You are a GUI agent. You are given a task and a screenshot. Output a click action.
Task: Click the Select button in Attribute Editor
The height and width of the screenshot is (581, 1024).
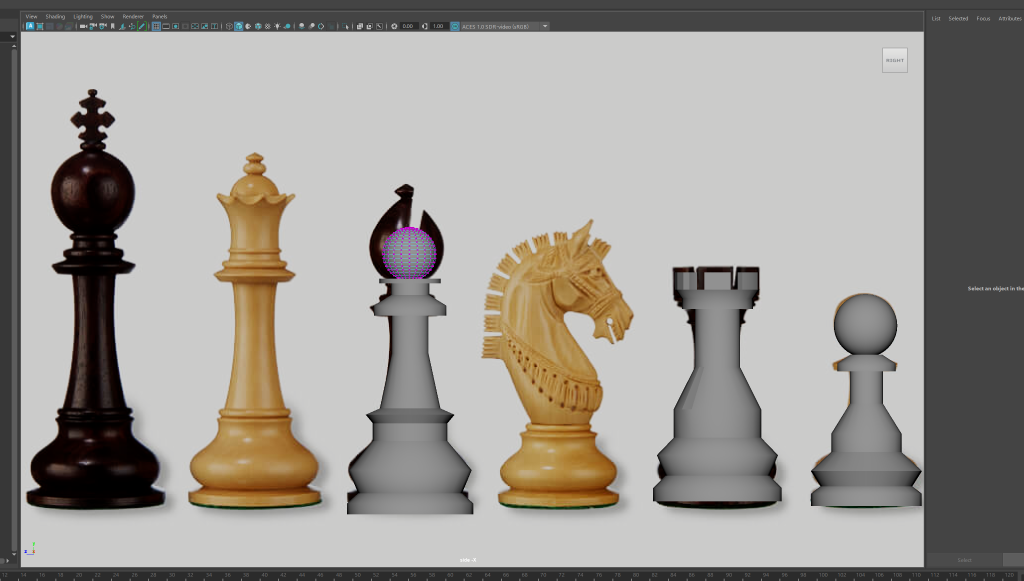point(964,560)
